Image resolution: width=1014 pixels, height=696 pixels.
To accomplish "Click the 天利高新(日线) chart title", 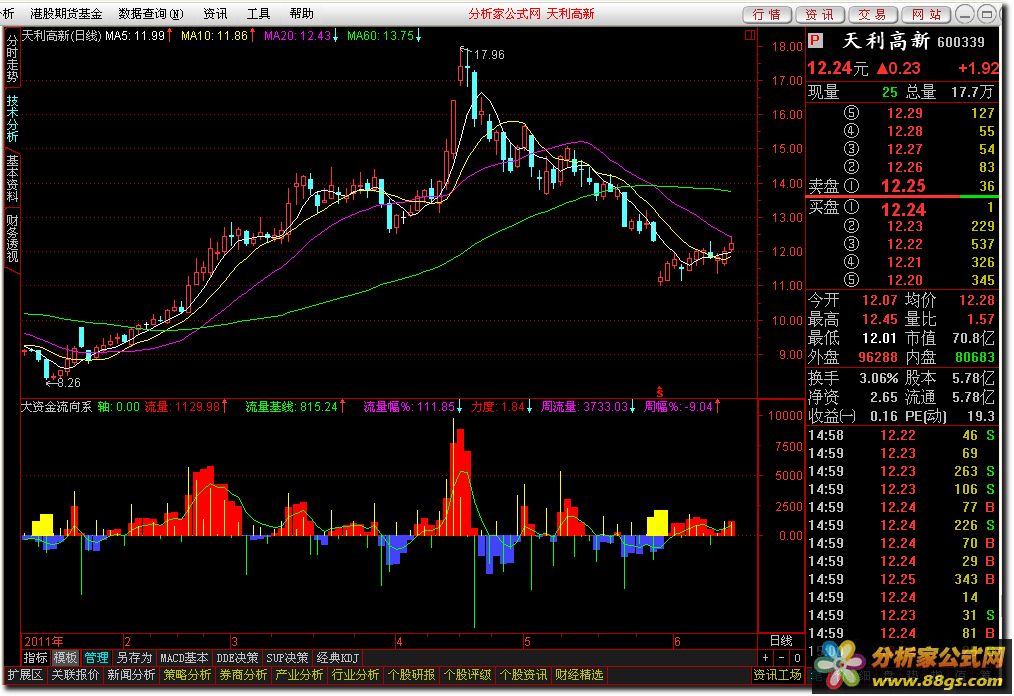I will [62, 36].
